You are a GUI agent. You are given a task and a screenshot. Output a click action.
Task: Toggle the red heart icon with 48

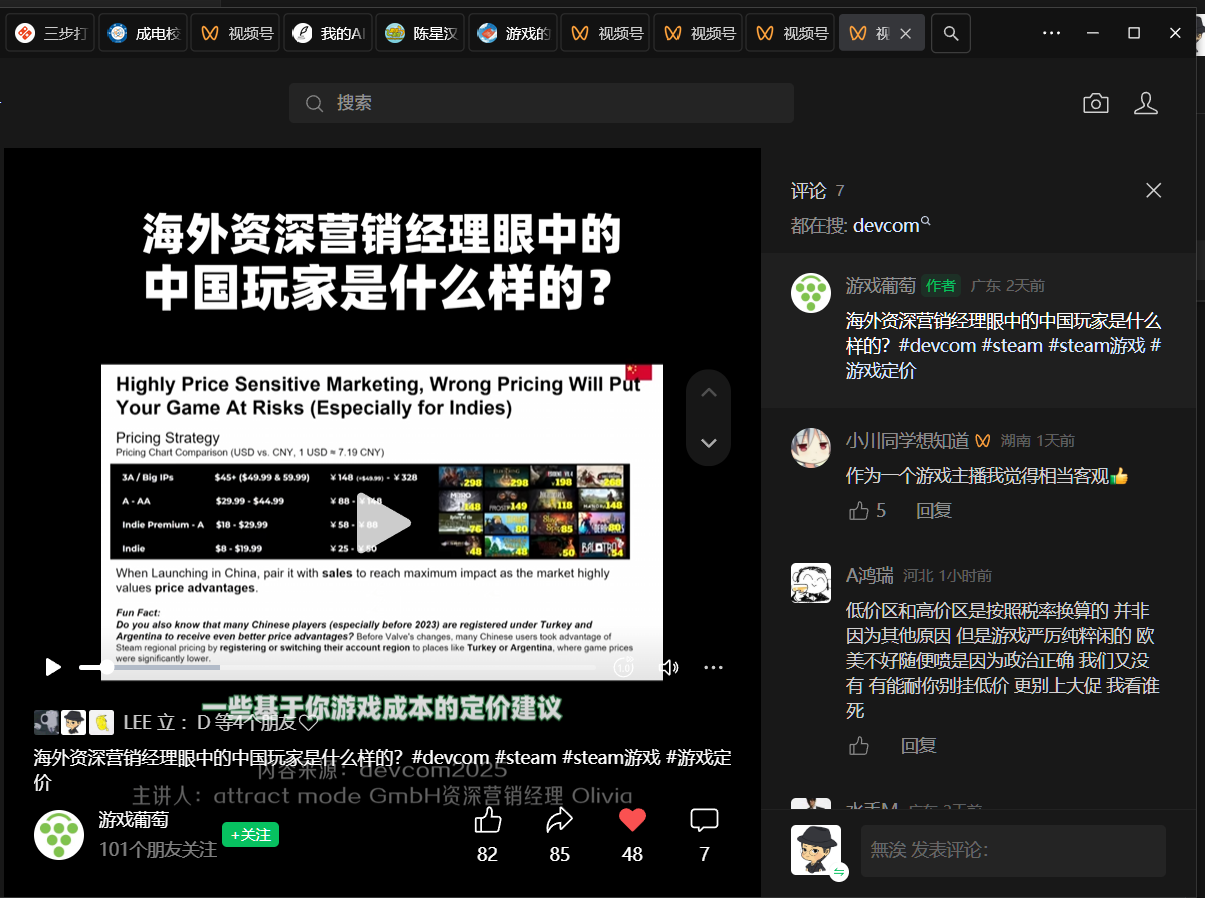(x=632, y=821)
